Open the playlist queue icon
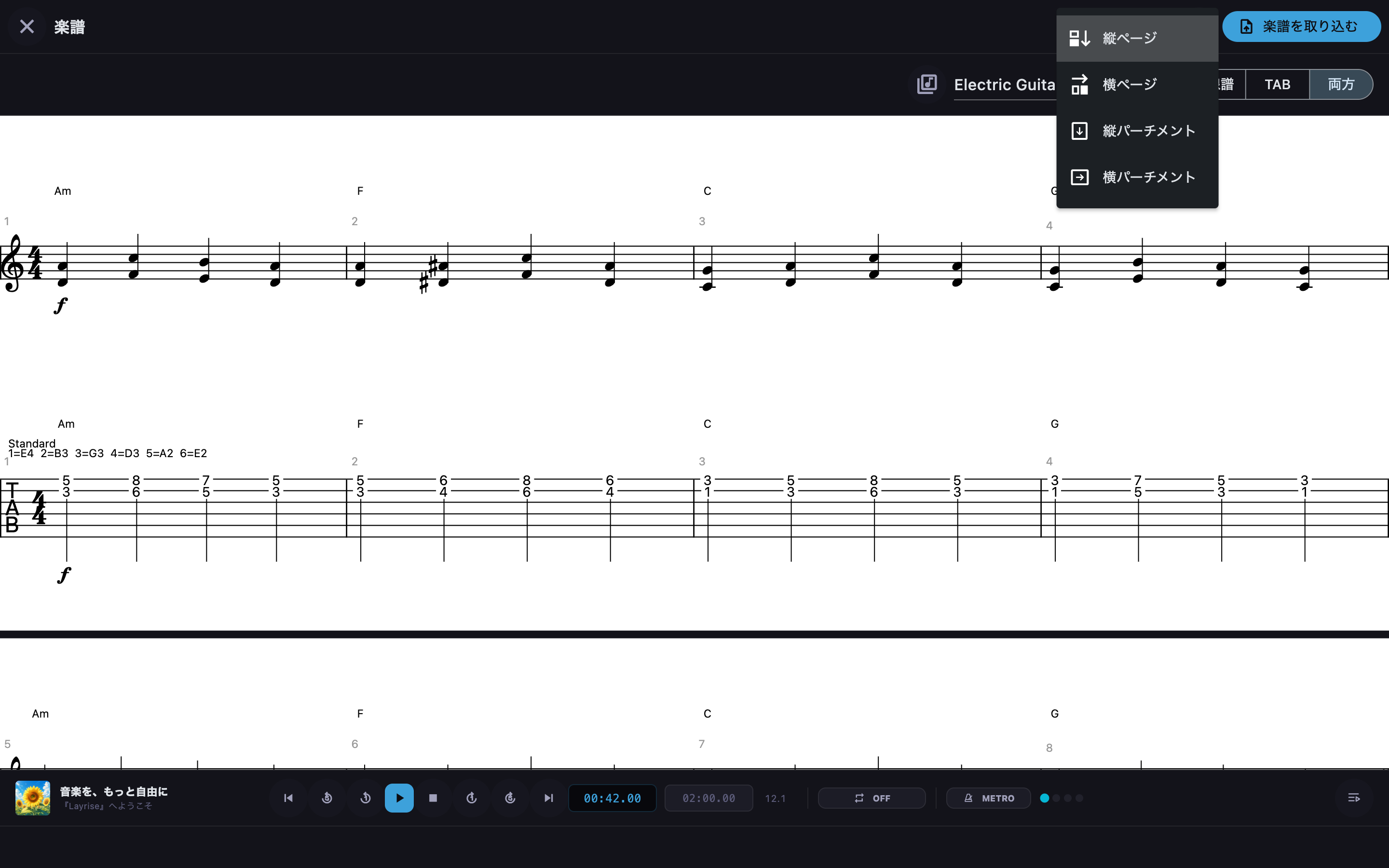This screenshot has height=868, width=1389. pos(1353,798)
